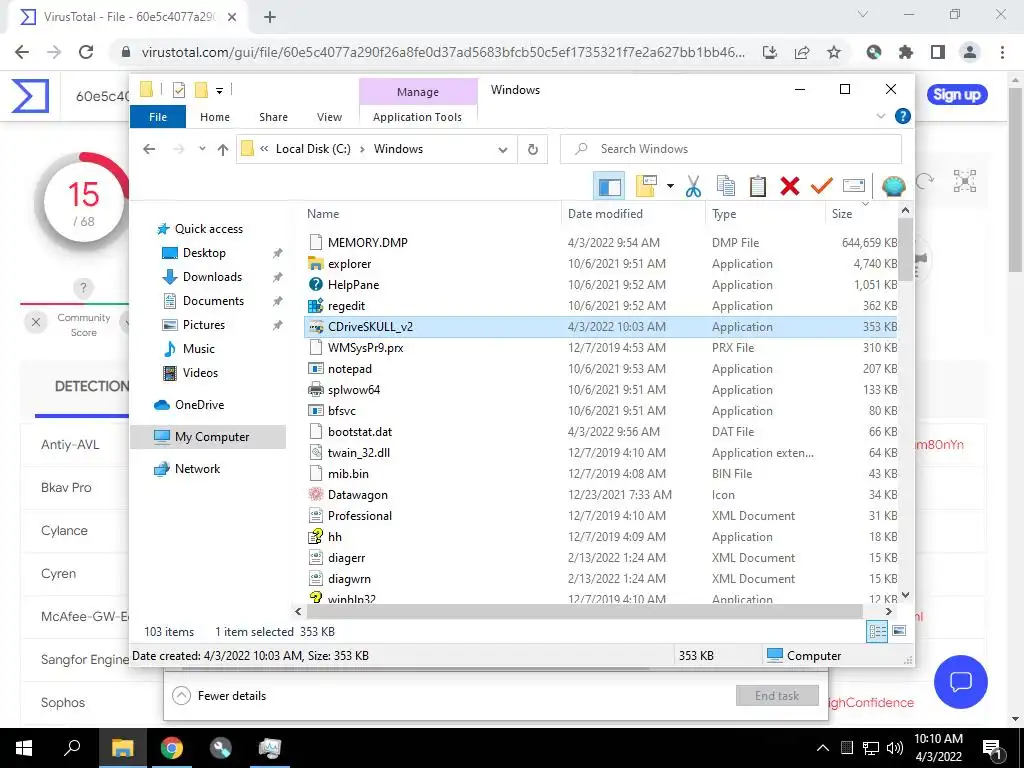Viewport: 1024px width, 768px height.
Task: Select the explorer application file
Action: tap(601, 264)
